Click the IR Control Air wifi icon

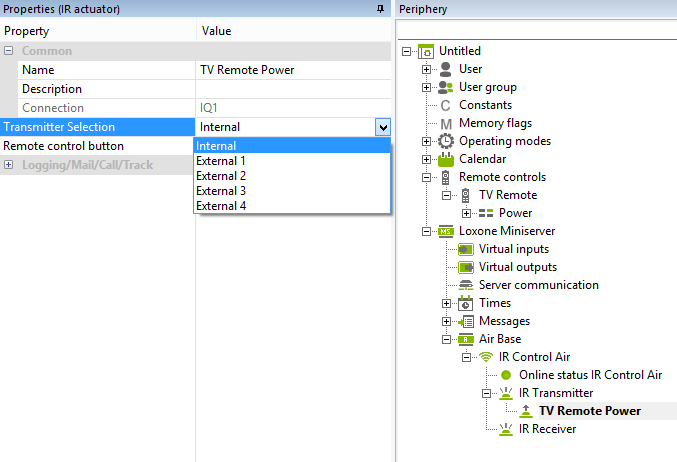click(486, 357)
